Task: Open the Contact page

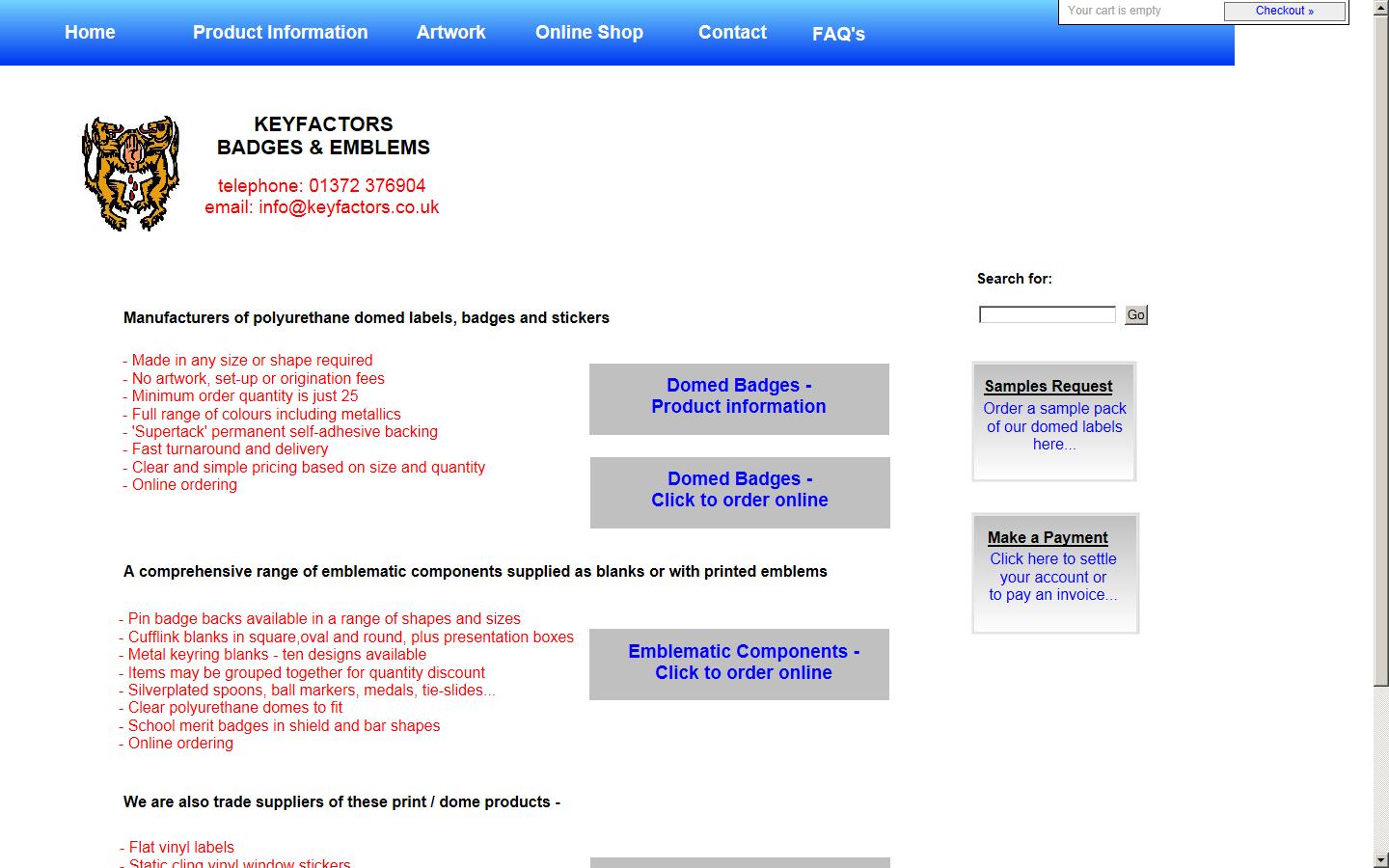Action: point(731,32)
